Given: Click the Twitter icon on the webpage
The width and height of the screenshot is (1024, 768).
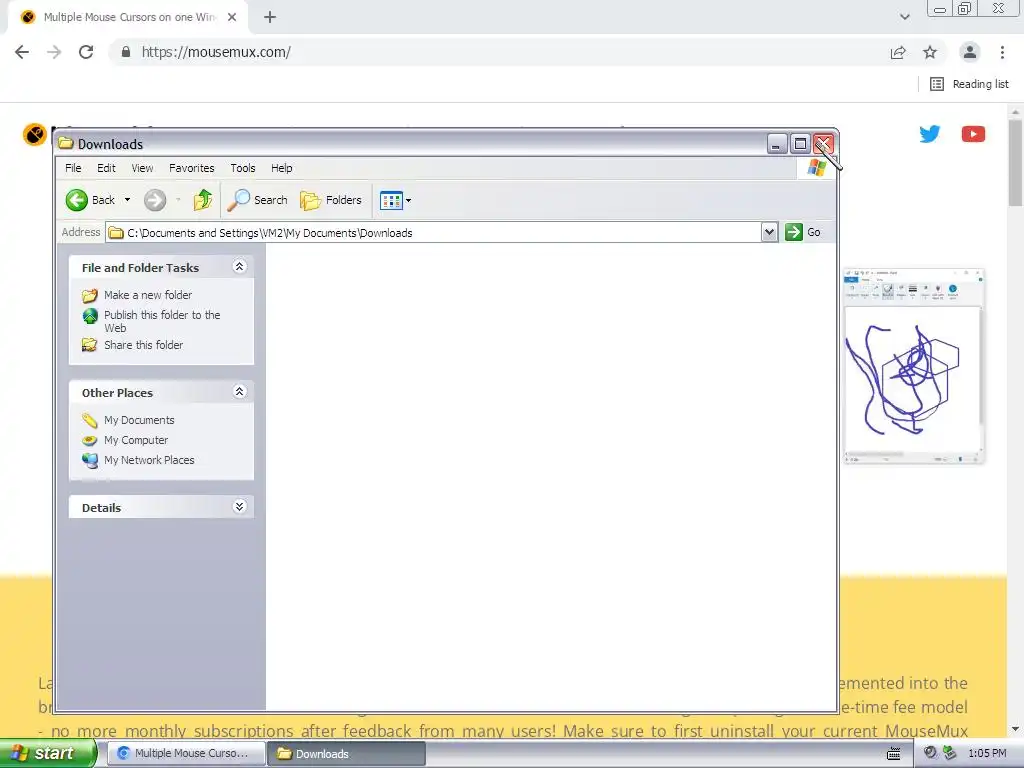Looking at the screenshot, I should (x=929, y=134).
